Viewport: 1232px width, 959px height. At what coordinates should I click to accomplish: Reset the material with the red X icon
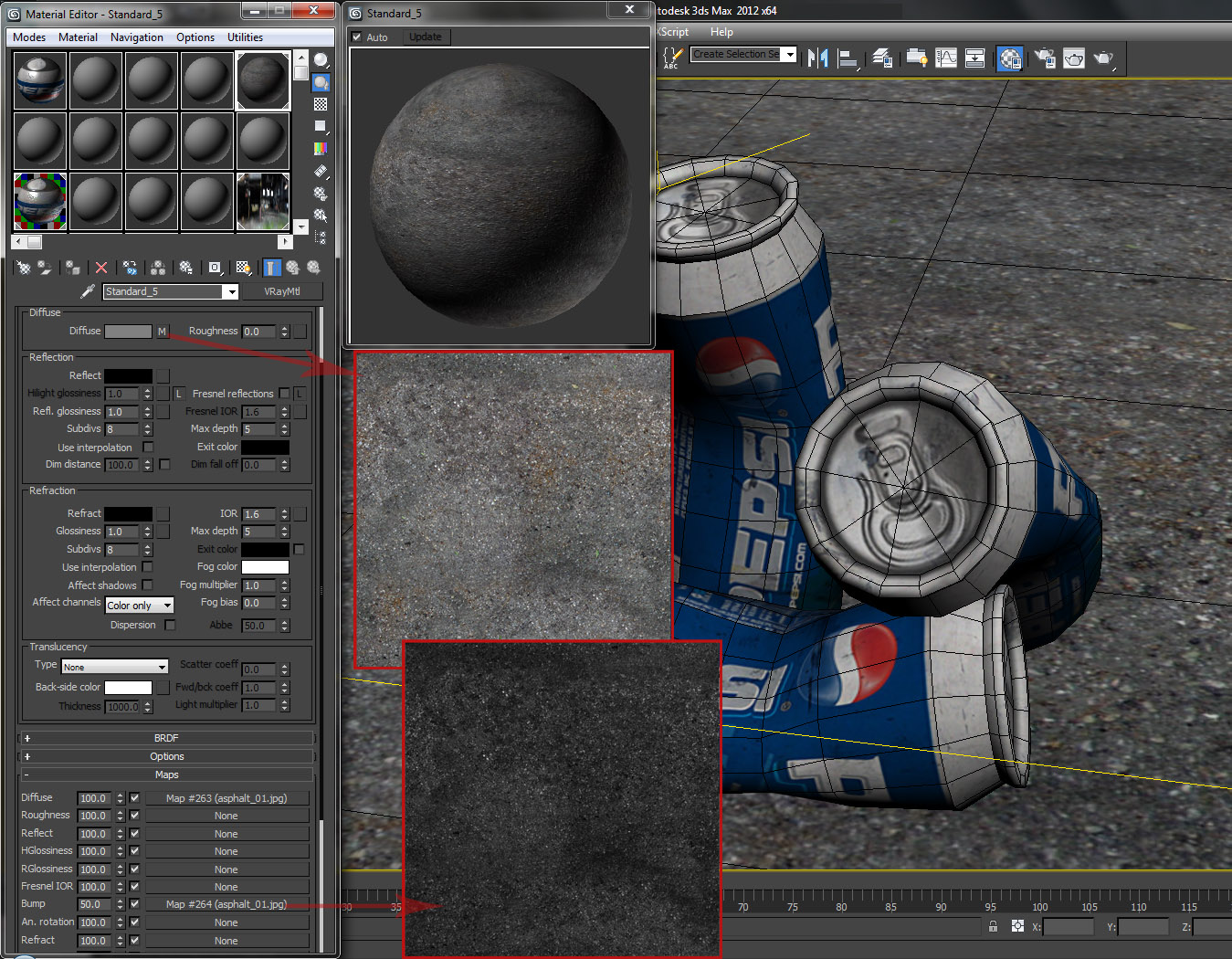pos(101,268)
